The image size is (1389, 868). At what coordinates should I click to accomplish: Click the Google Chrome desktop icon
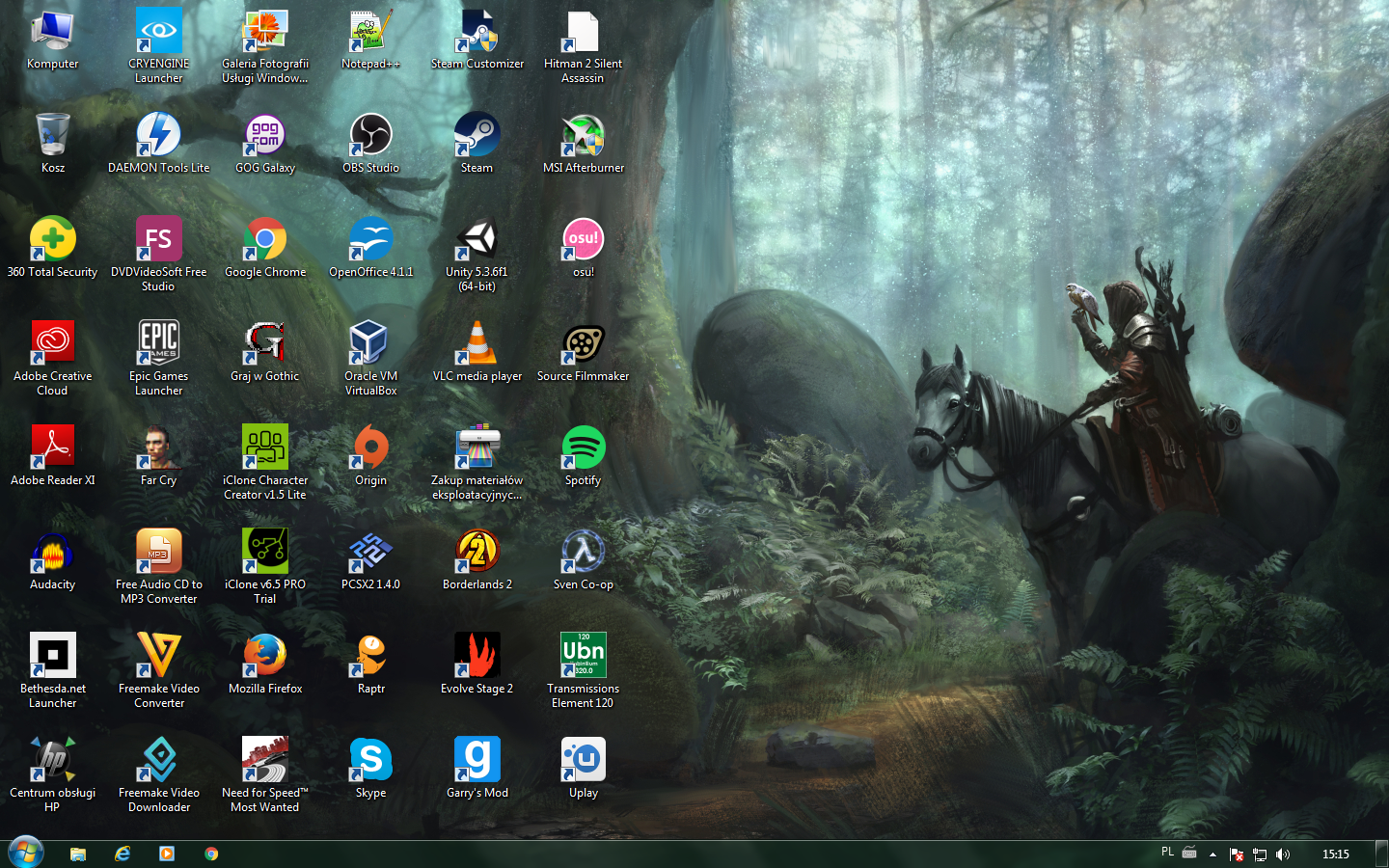click(265, 247)
